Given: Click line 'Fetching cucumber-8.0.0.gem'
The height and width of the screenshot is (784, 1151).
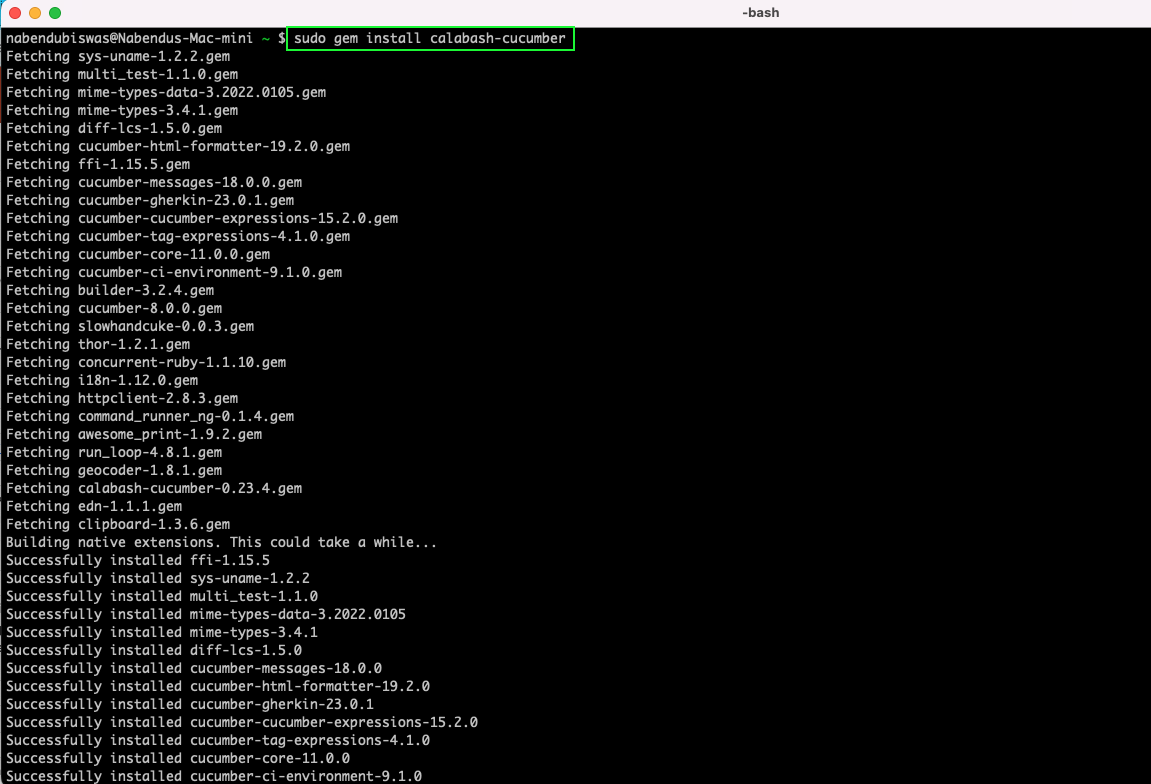Looking at the screenshot, I should (114, 308).
